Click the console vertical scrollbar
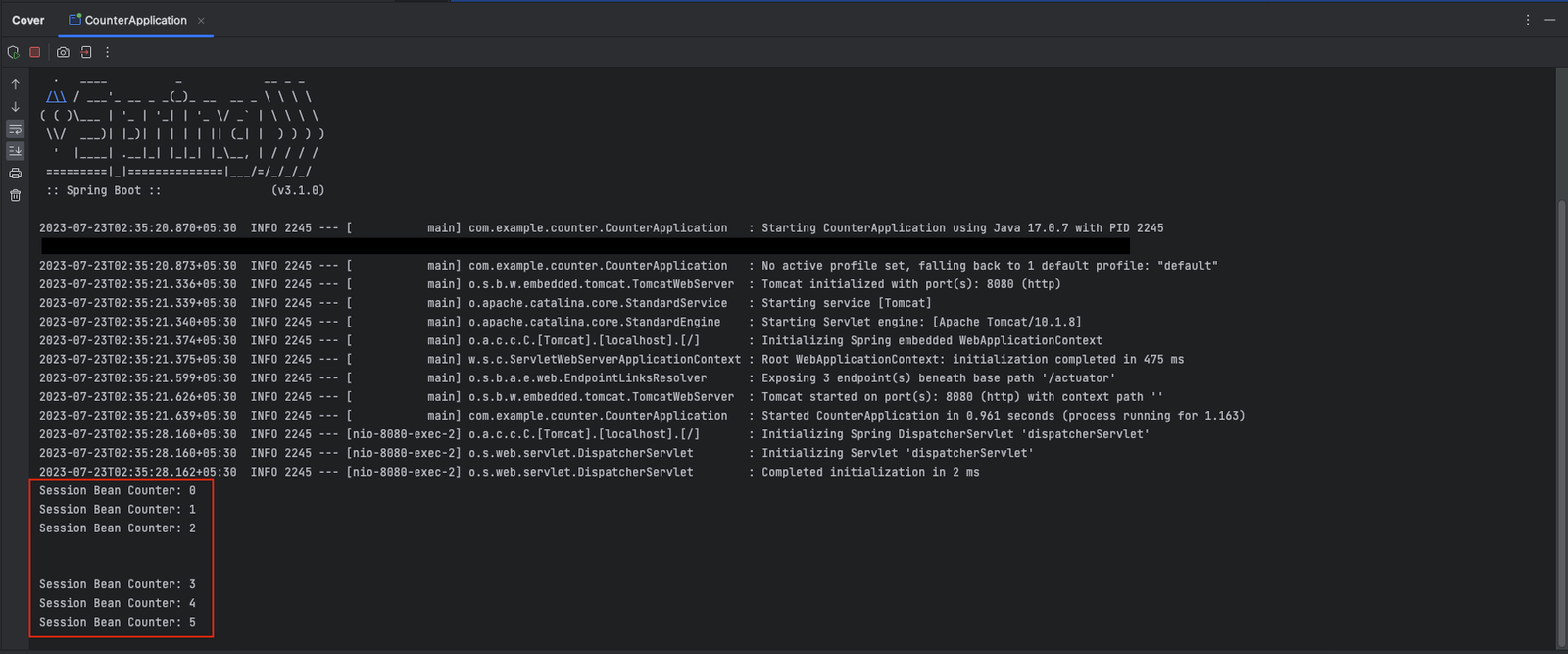Viewport: 1568px width, 654px height. point(1562,424)
